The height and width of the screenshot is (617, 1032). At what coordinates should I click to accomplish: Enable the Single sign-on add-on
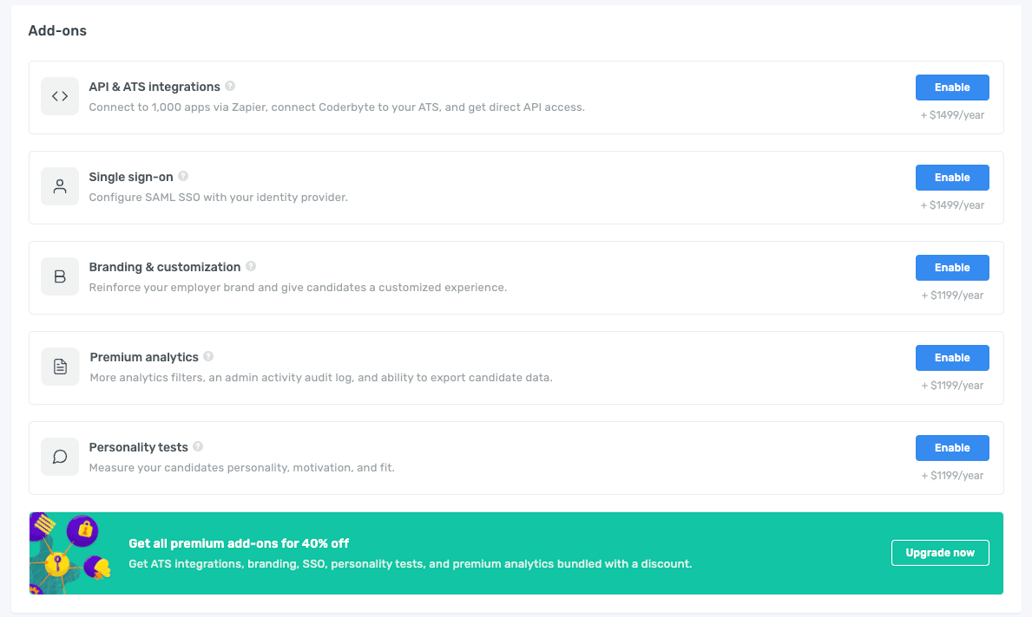tap(951, 177)
